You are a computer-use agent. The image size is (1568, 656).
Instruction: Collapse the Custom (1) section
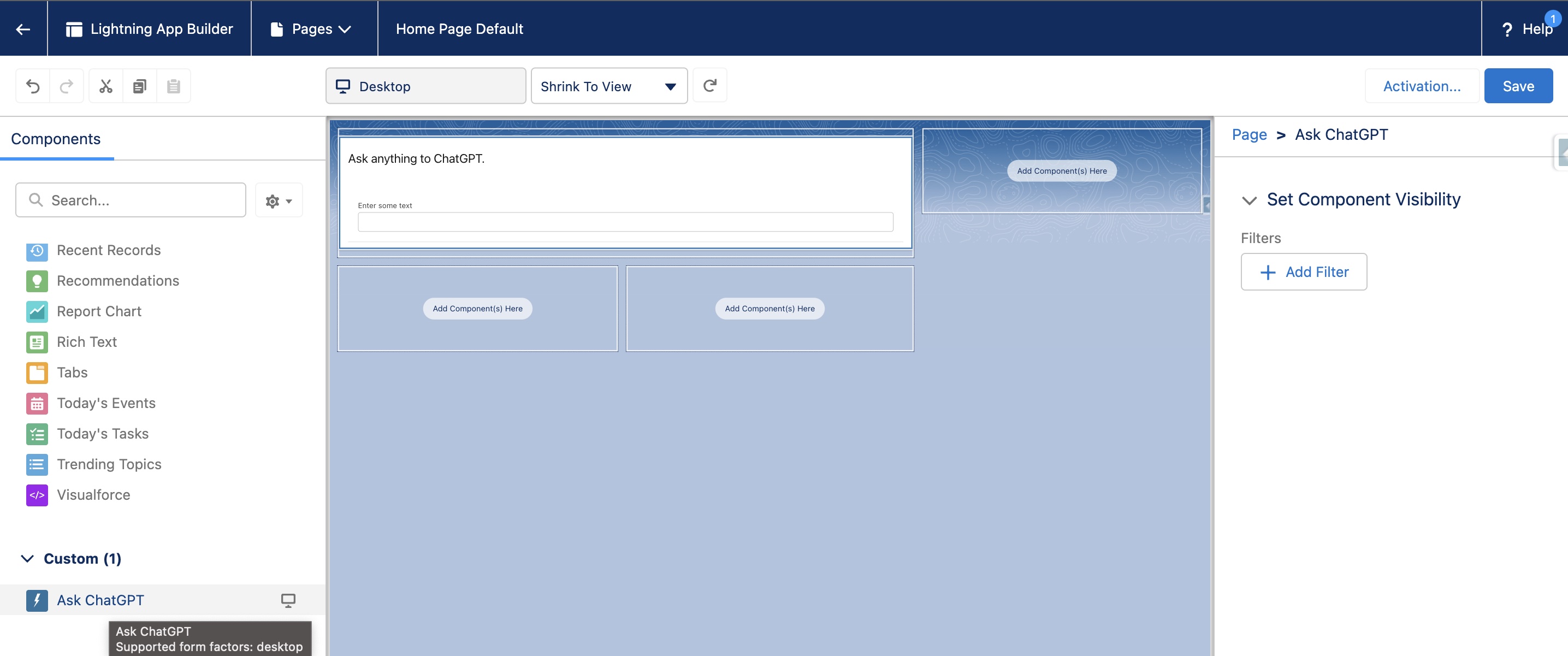tap(27, 558)
